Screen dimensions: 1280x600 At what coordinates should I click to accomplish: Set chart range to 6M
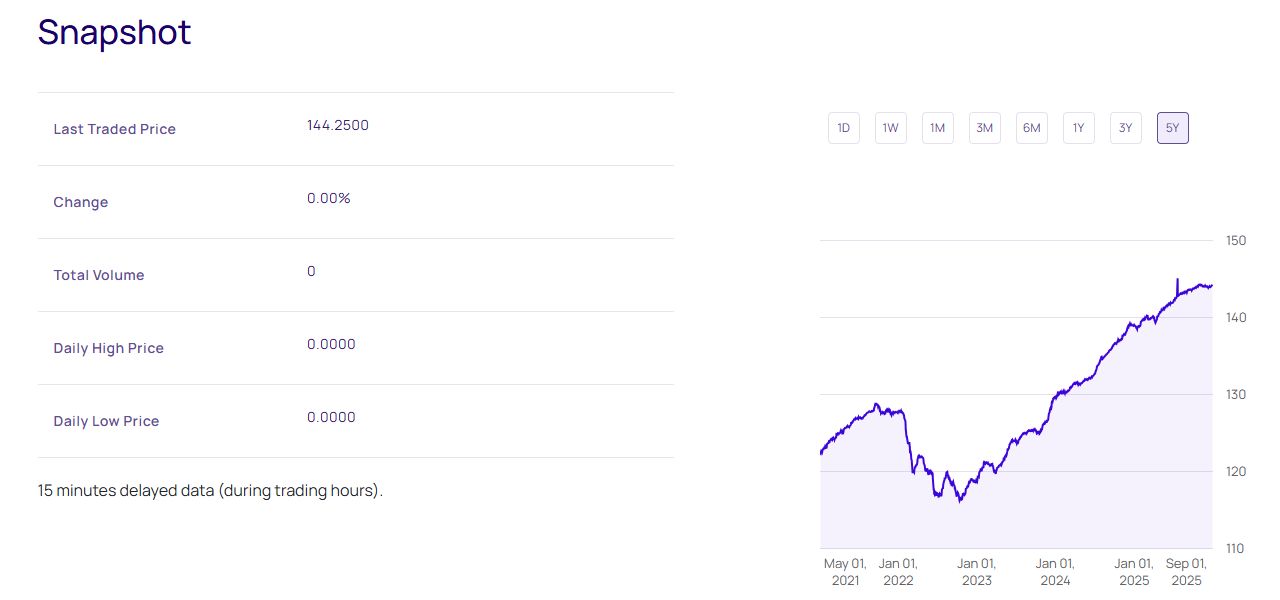pos(1031,128)
